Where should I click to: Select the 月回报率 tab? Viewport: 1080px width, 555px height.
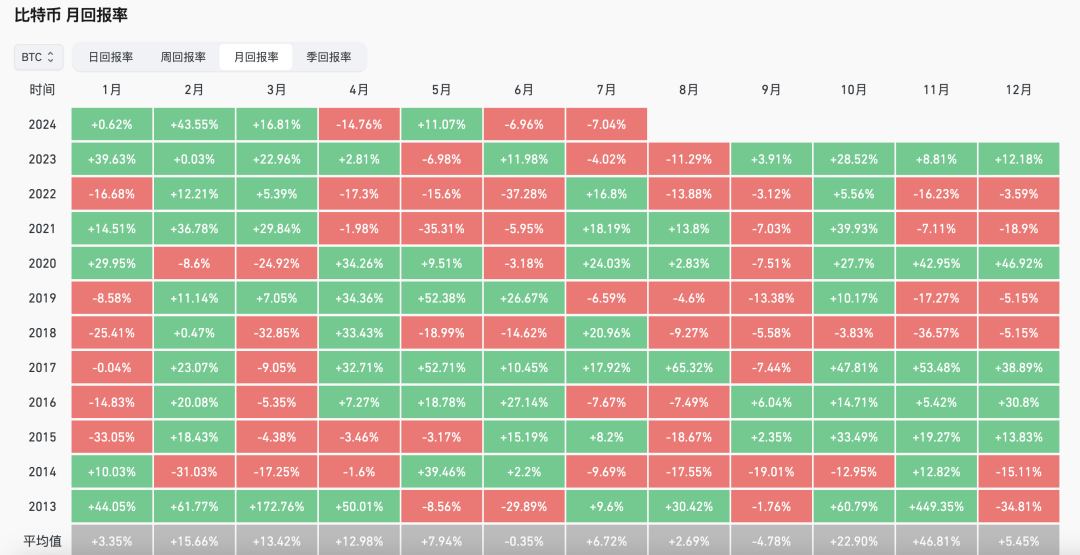256,57
